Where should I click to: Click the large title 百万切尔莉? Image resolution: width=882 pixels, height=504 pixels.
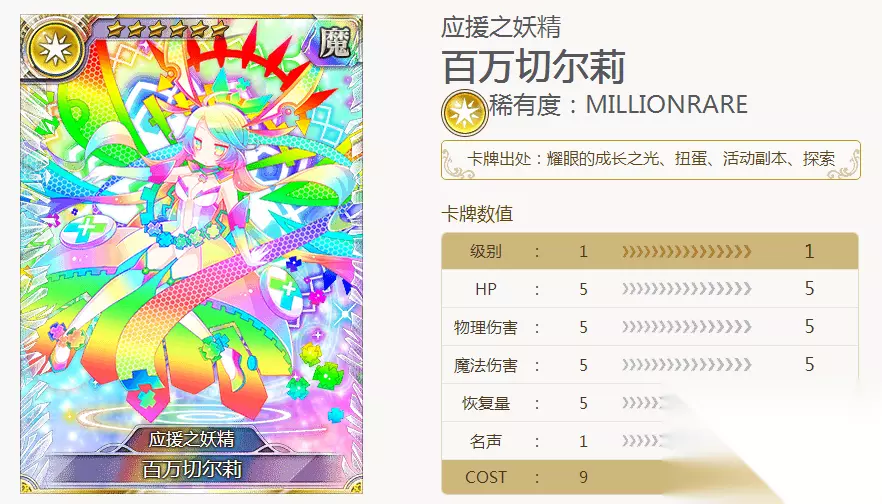[533, 67]
